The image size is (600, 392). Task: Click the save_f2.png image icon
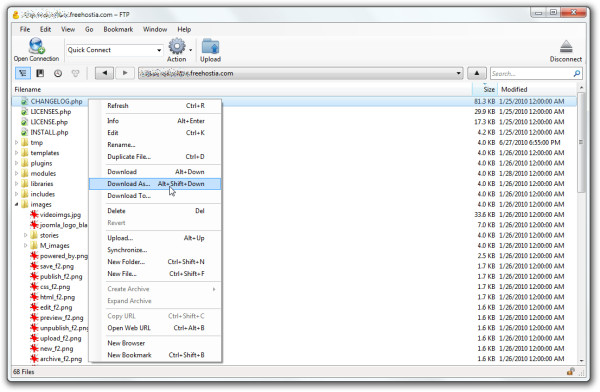[x=34, y=266]
